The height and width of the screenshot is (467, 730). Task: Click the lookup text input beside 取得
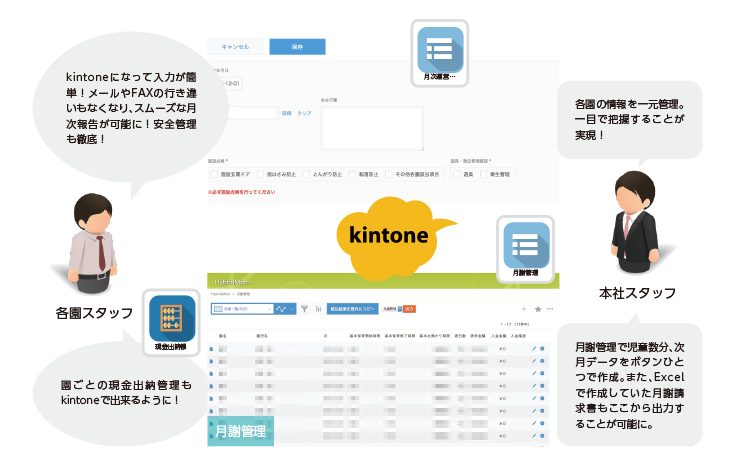pyautogui.click(x=254, y=113)
